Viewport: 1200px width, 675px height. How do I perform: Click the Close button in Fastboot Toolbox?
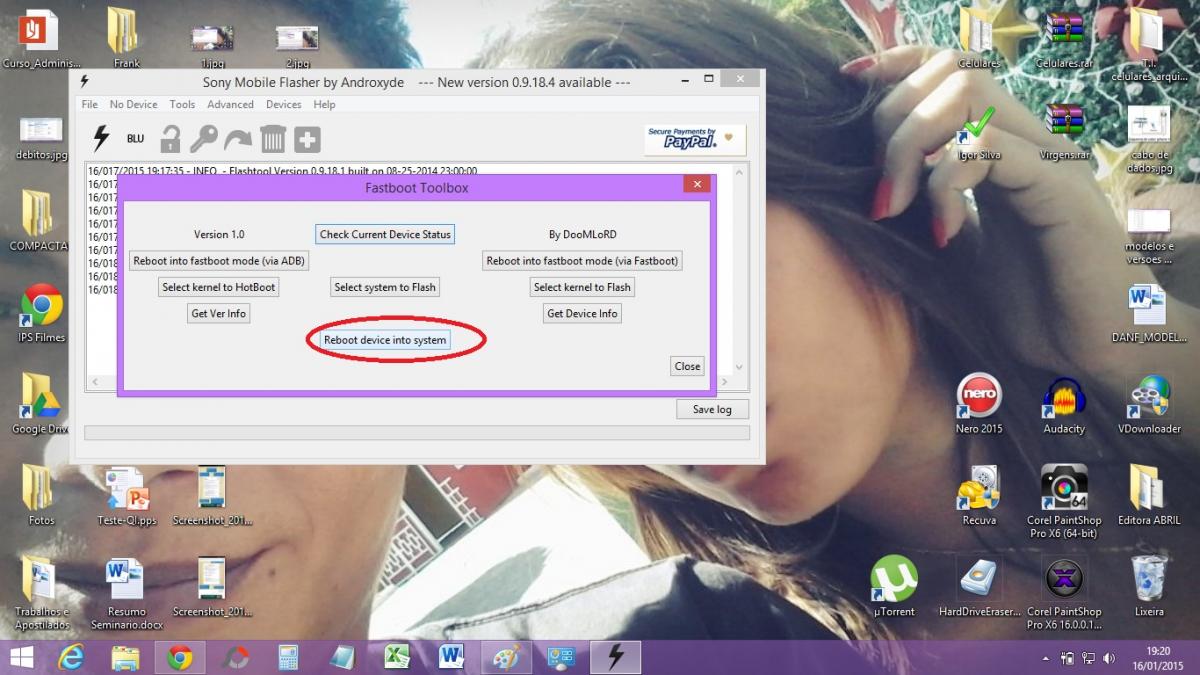click(687, 366)
